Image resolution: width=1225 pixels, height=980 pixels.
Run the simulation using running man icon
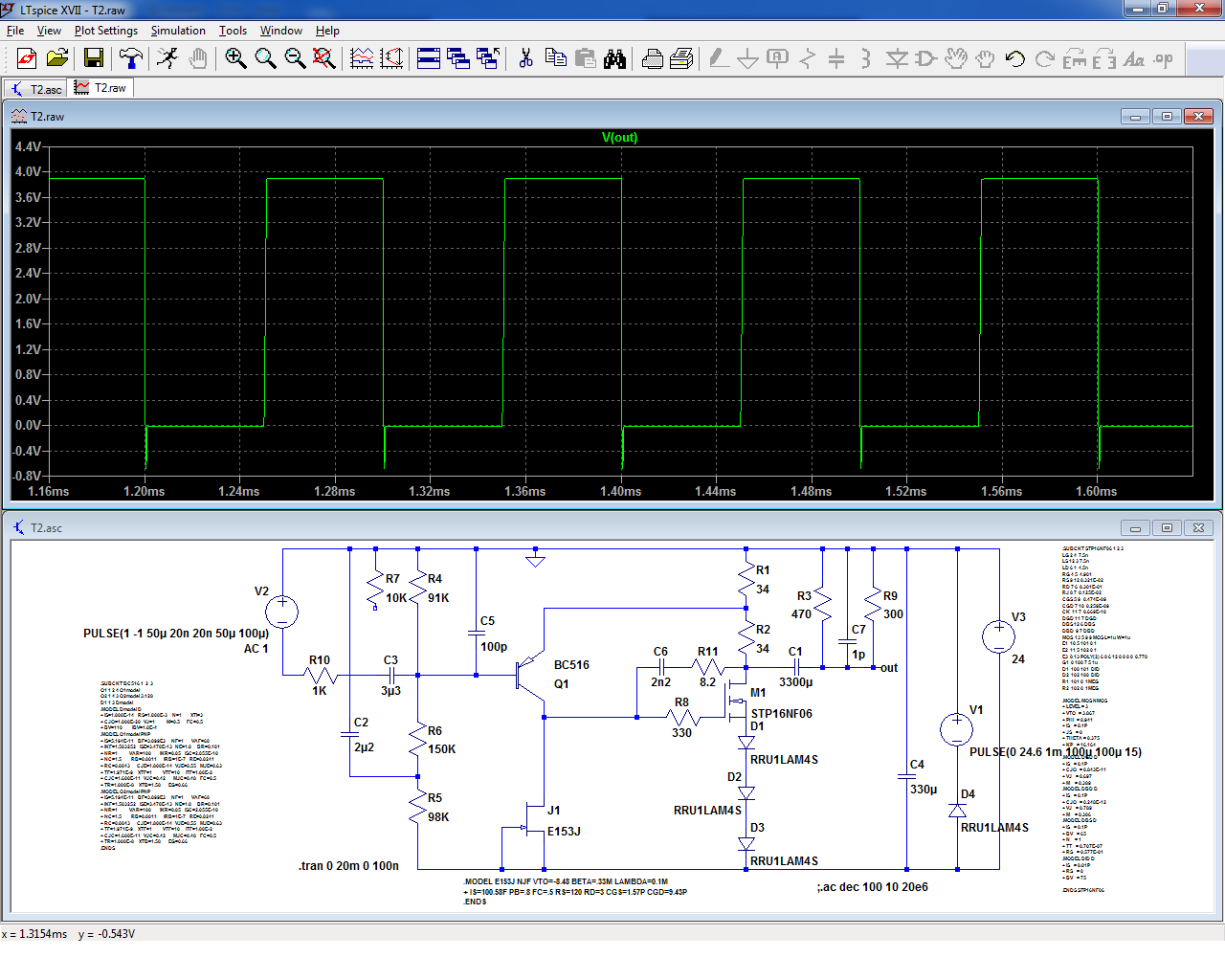pos(167,59)
